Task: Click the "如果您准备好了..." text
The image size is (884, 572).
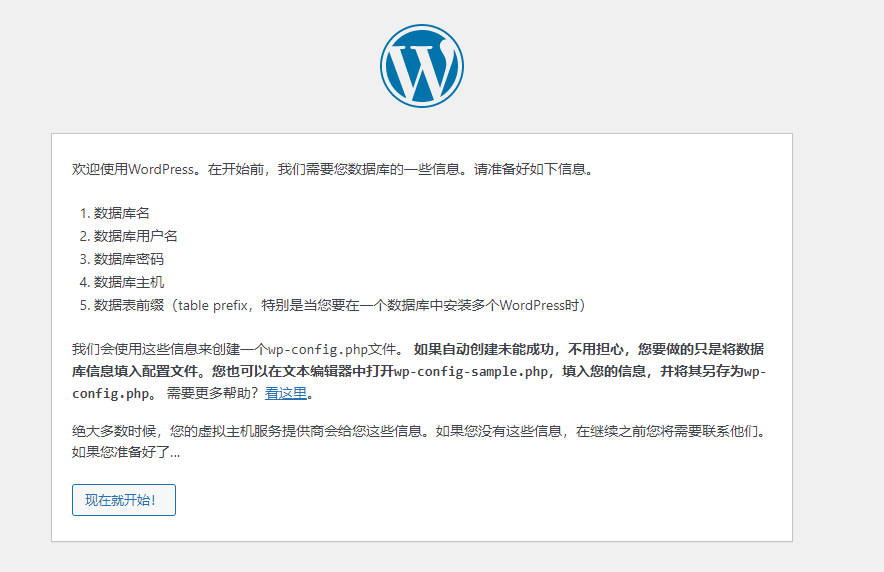Action: 126,452
